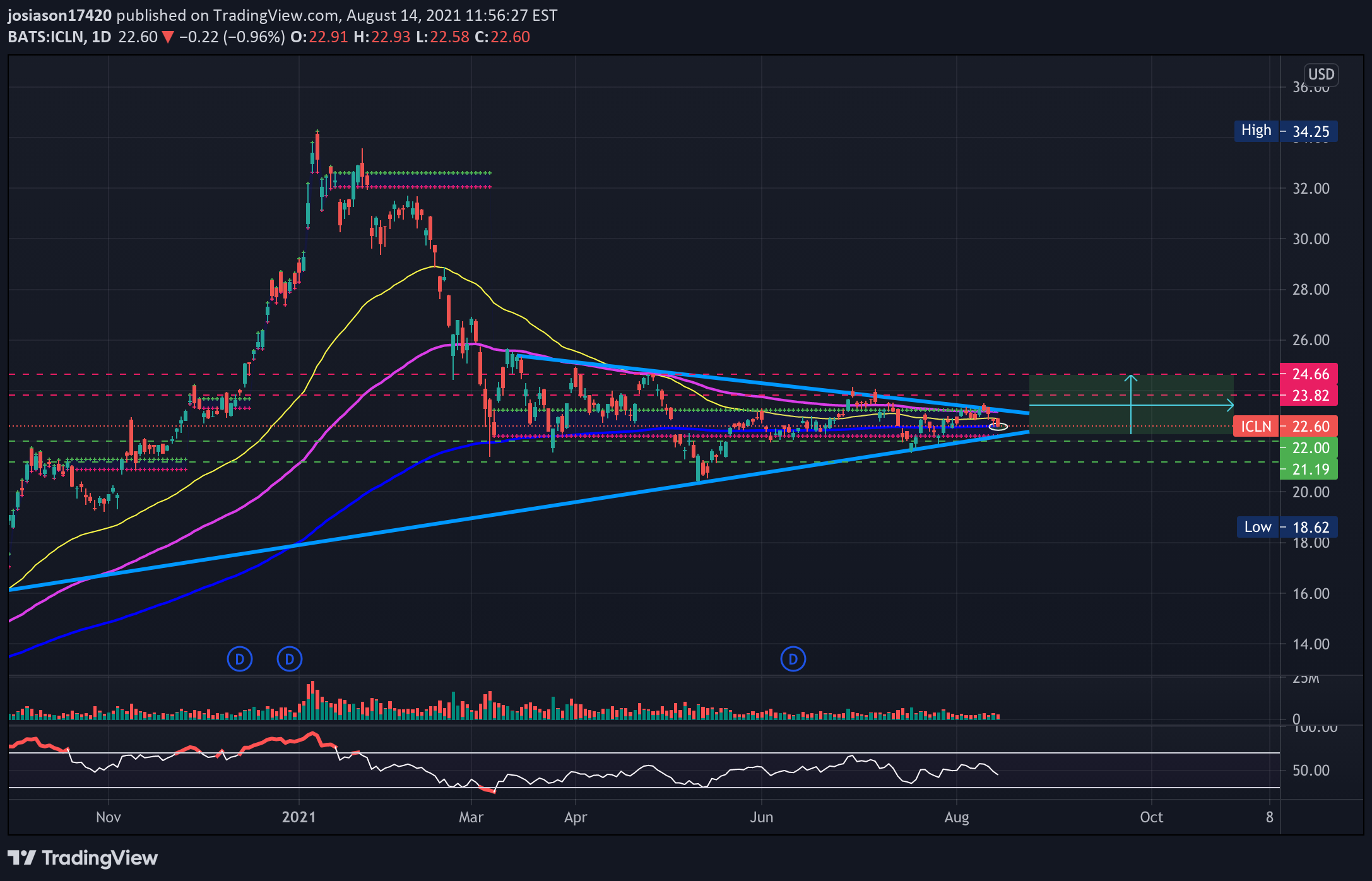This screenshot has width=1372, height=881.
Task: Click the Nov label on time axis
Action: 108,817
